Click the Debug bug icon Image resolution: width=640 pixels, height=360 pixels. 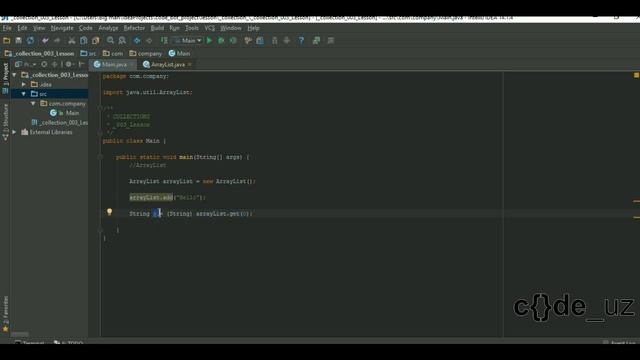click(221, 40)
